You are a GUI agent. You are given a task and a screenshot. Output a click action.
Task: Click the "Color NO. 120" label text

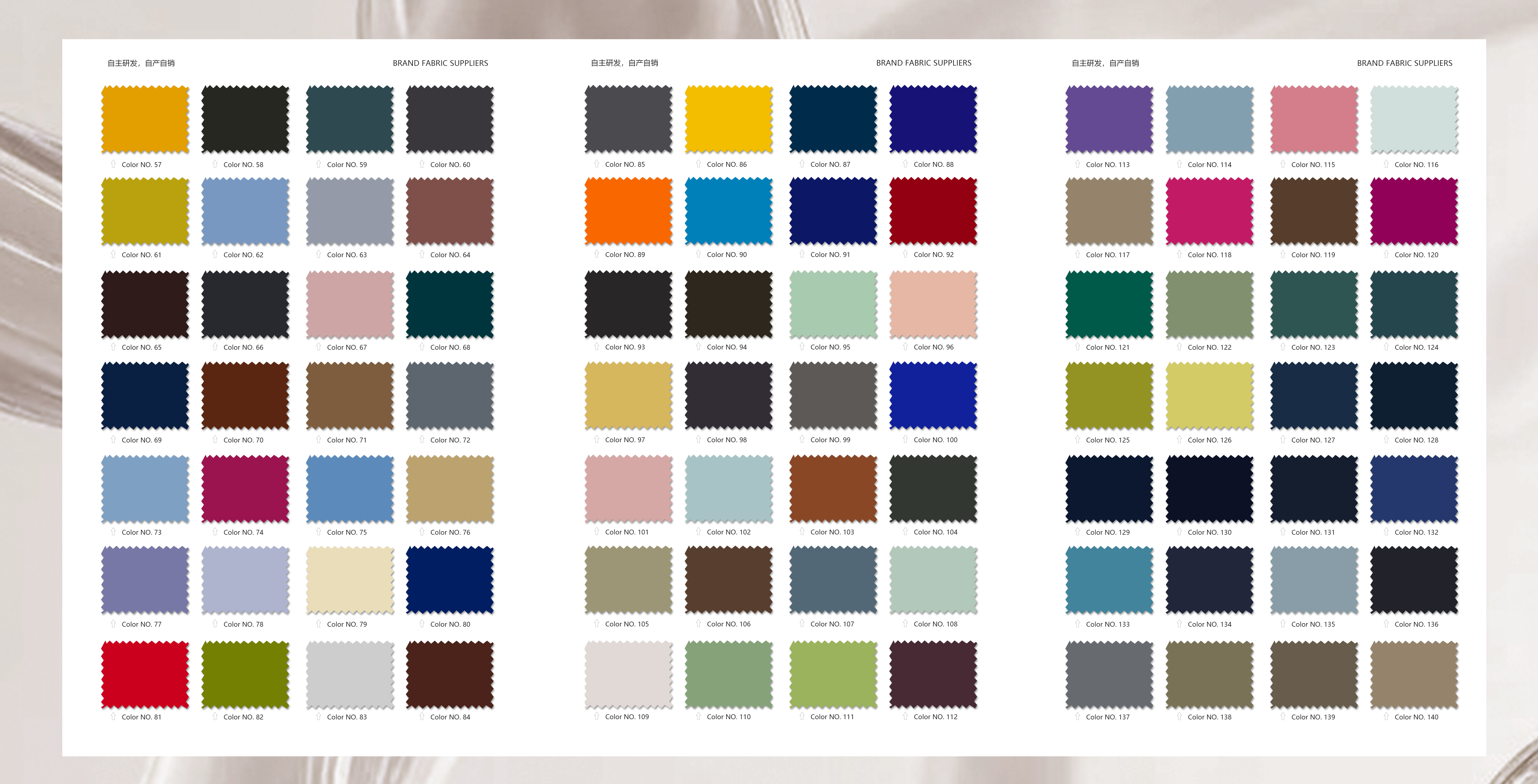click(1417, 255)
